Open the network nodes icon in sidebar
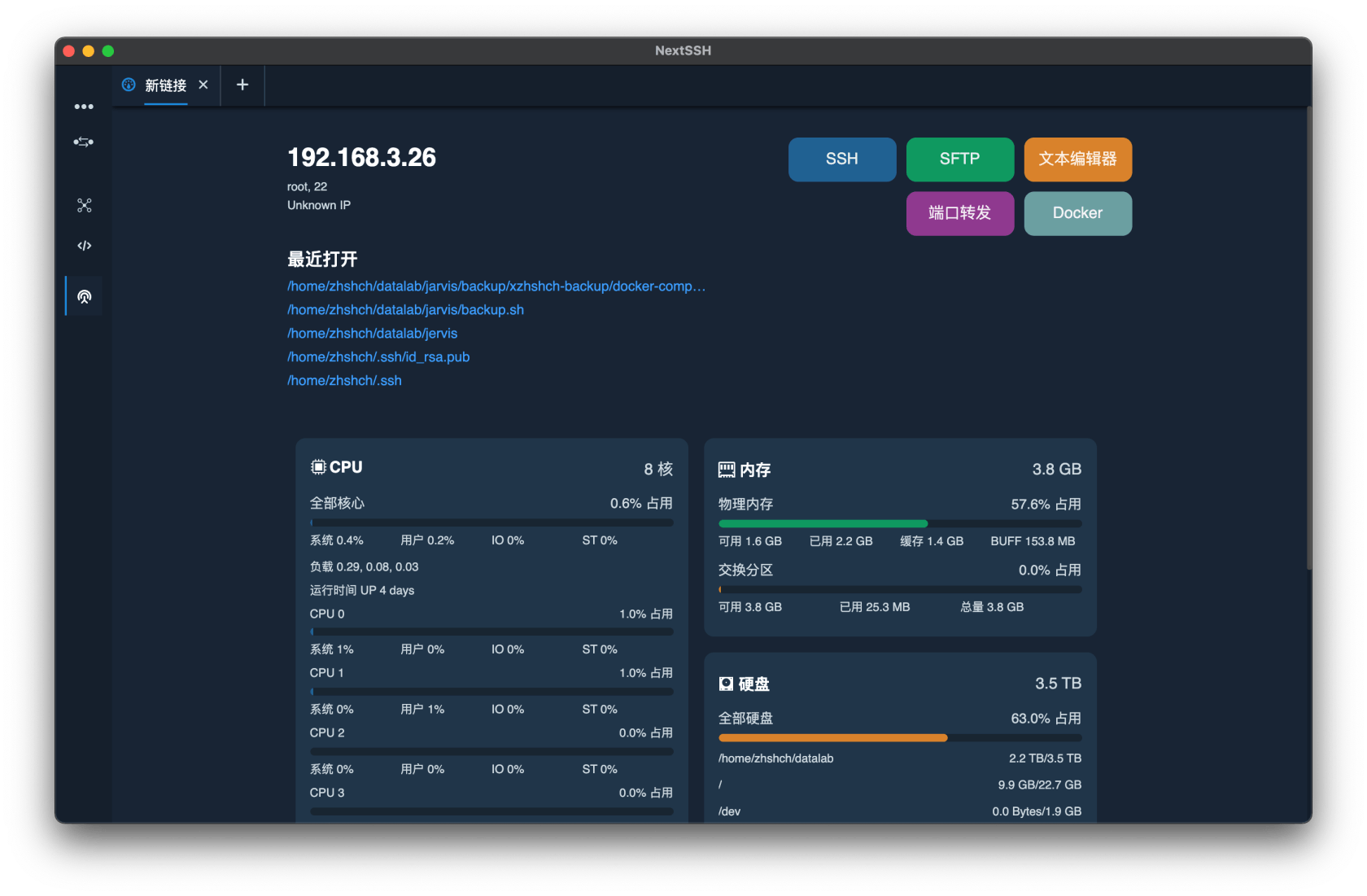 84,205
